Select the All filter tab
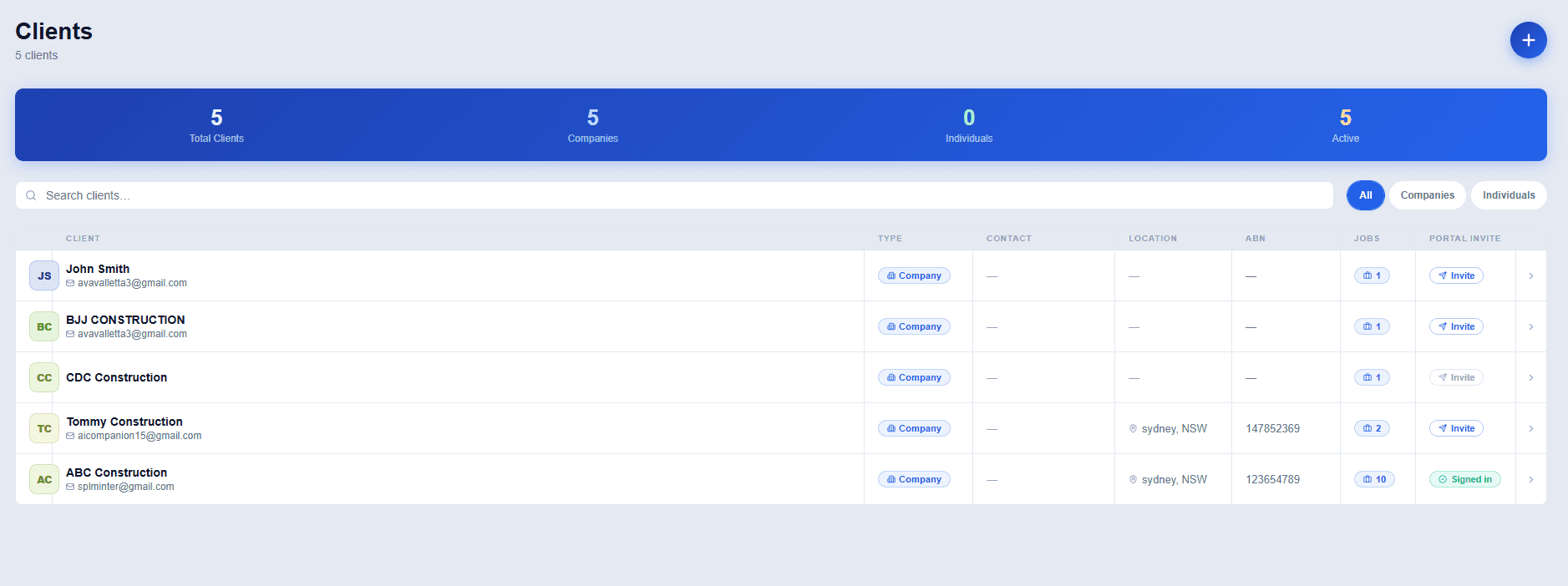The image size is (1568, 586). 1365,195
